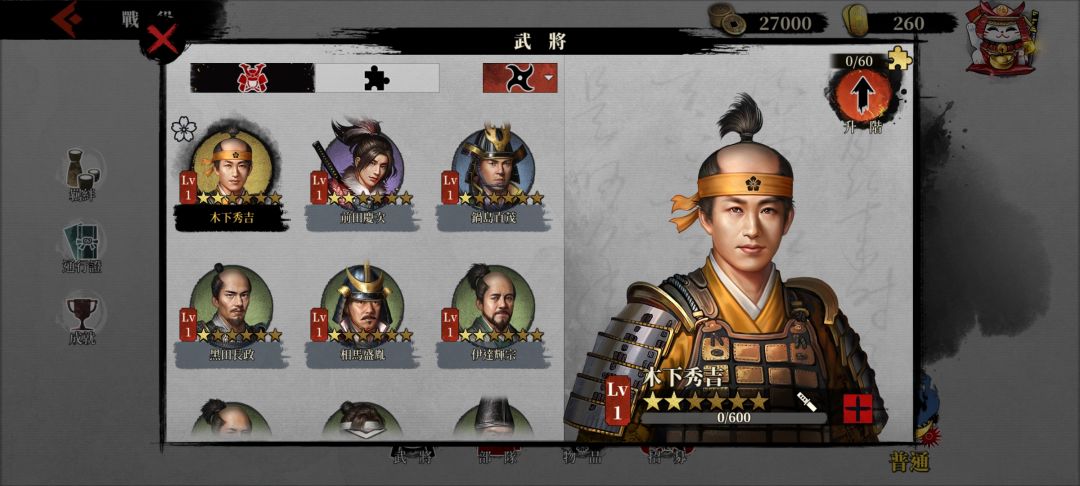Click the 0/600 experience progress bar
The image size is (1080, 486).
(734, 417)
